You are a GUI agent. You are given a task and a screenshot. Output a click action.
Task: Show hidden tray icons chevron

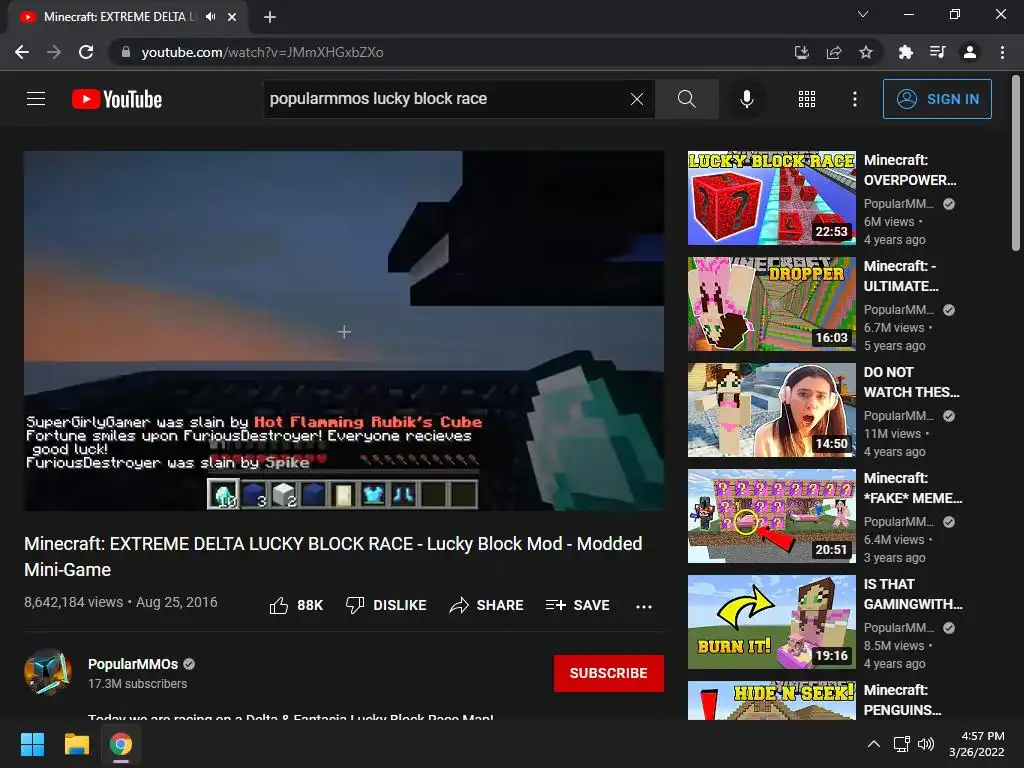coord(874,744)
